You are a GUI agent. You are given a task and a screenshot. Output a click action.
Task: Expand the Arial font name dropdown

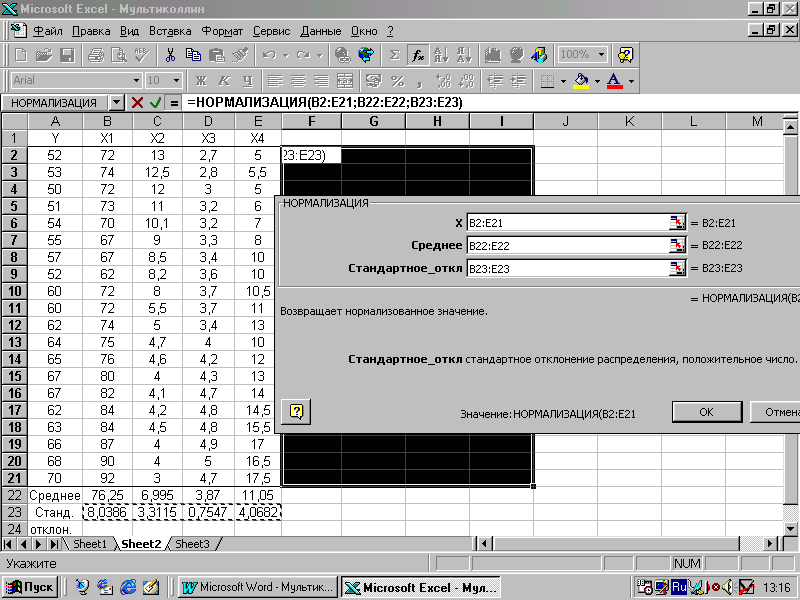[136, 81]
